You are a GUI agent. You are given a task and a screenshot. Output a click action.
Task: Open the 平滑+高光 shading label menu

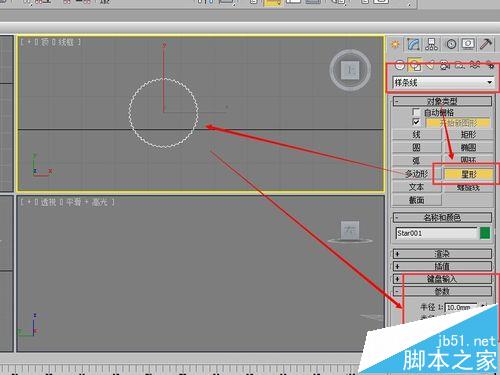click(87, 202)
